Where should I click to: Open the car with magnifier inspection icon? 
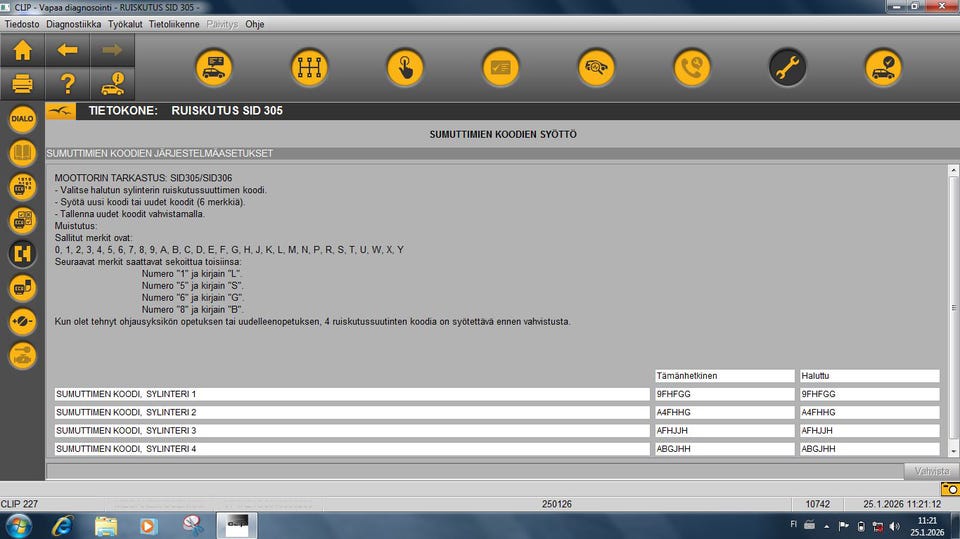coord(596,67)
